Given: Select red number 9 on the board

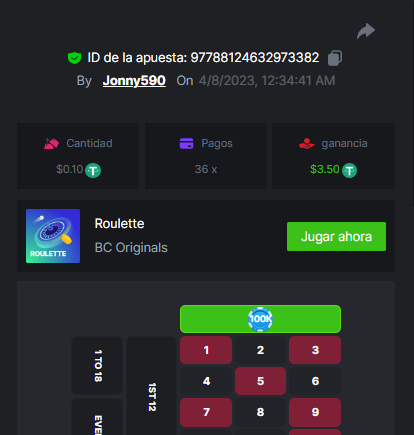Looking at the screenshot, I should pyautogui.click(x=315, y=412).
